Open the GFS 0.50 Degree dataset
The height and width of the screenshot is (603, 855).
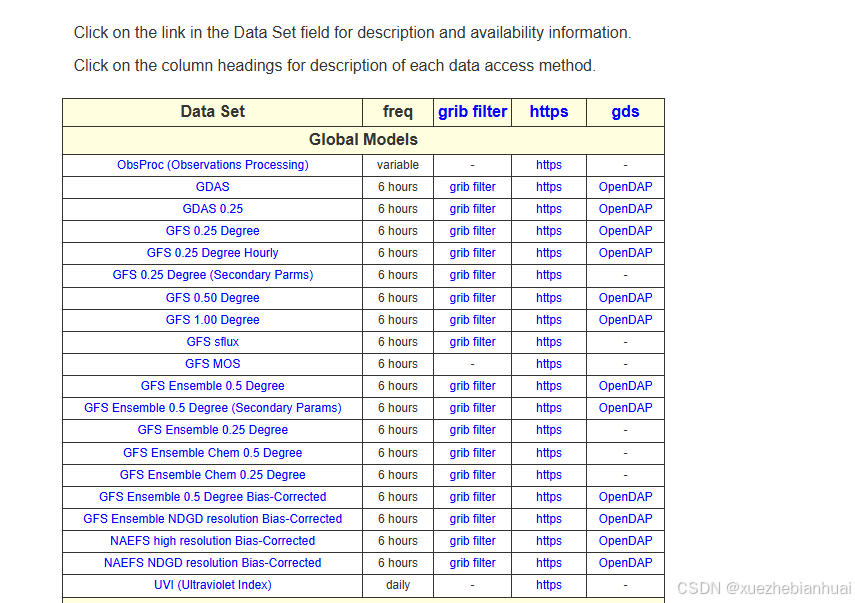[x=212, y=297]
